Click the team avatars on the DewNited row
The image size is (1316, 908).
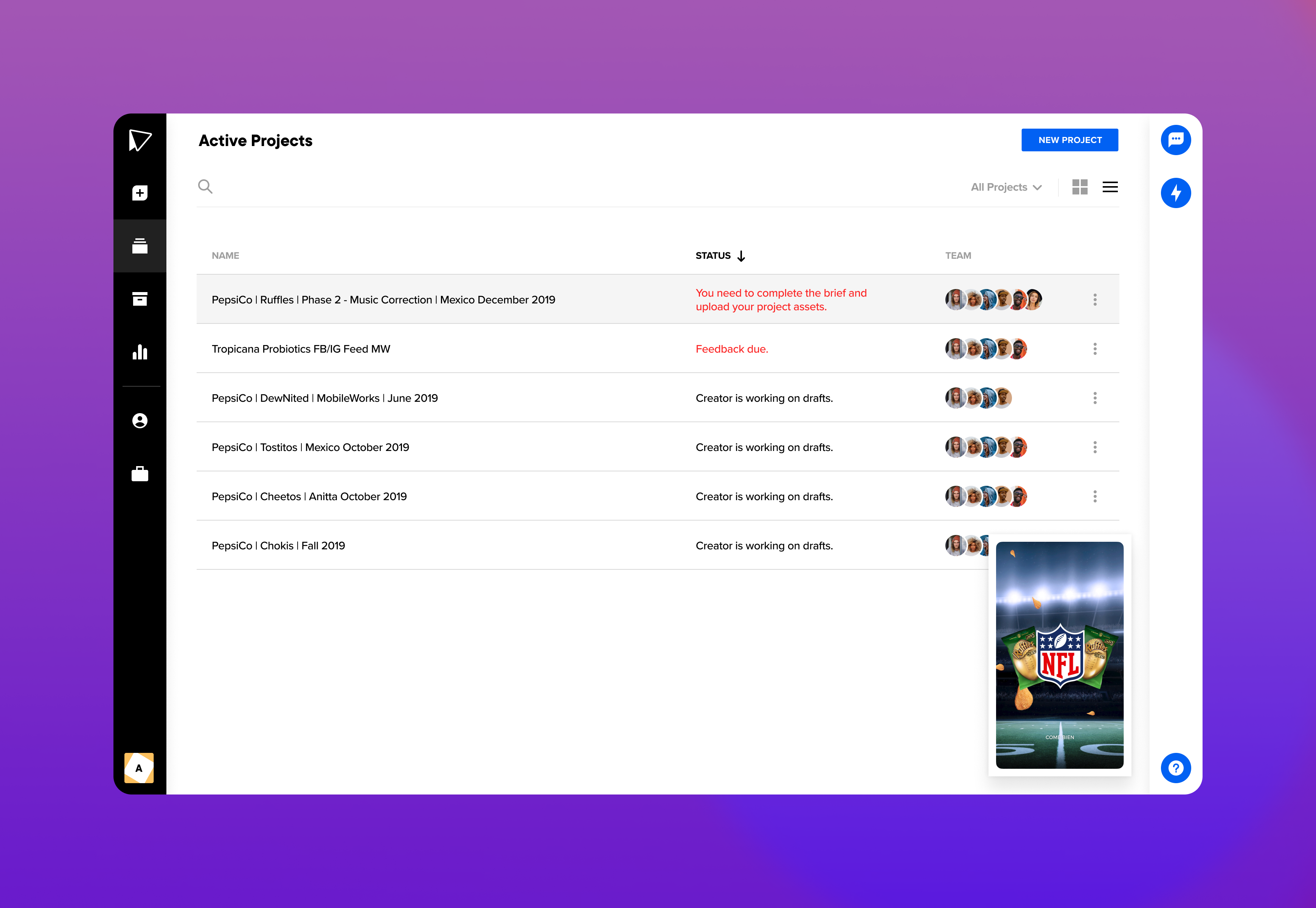(979, 398)
